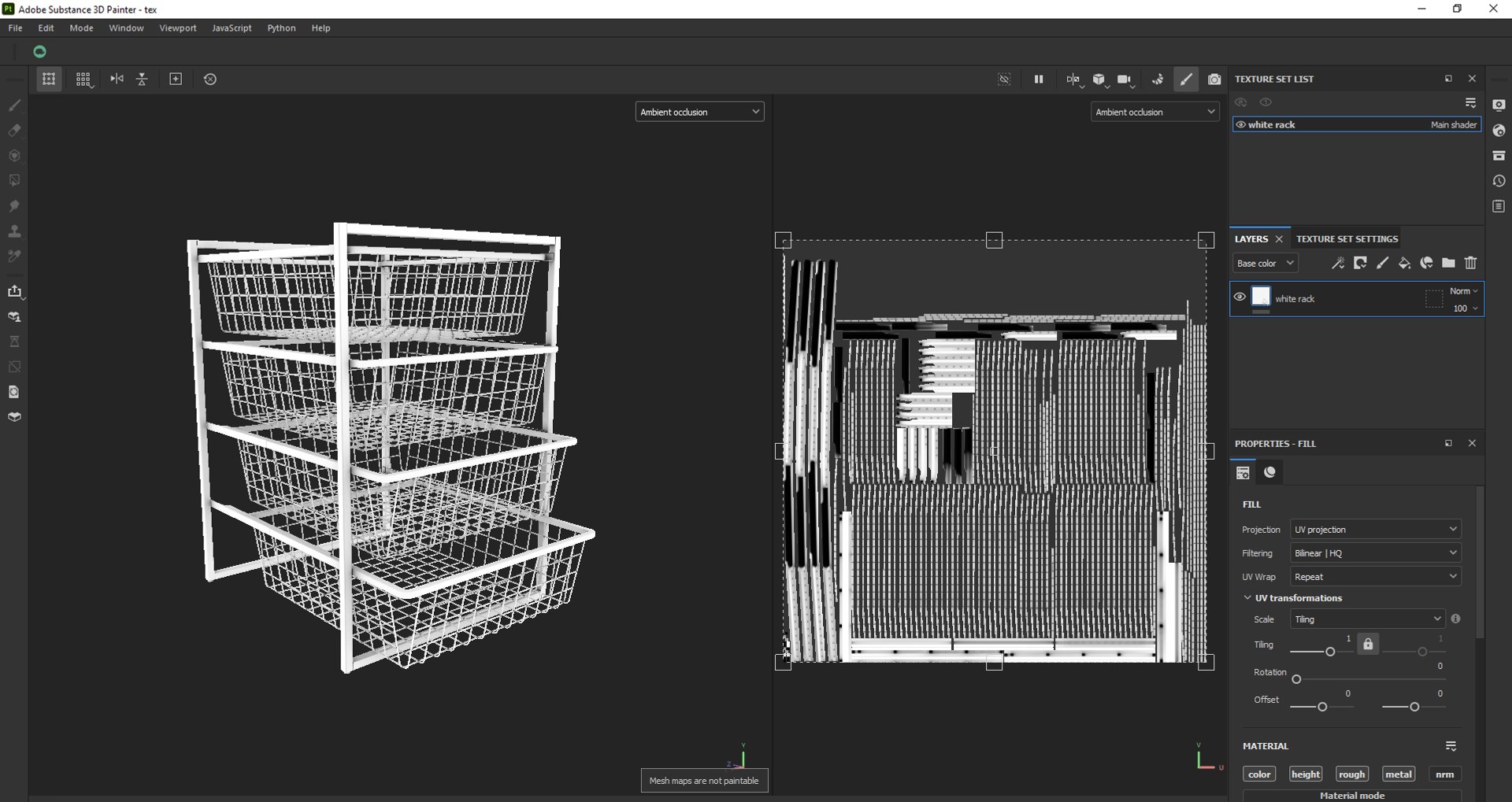Open the History panel clock icon
Screen dimensions: 1512x802
coord(1499,181)
